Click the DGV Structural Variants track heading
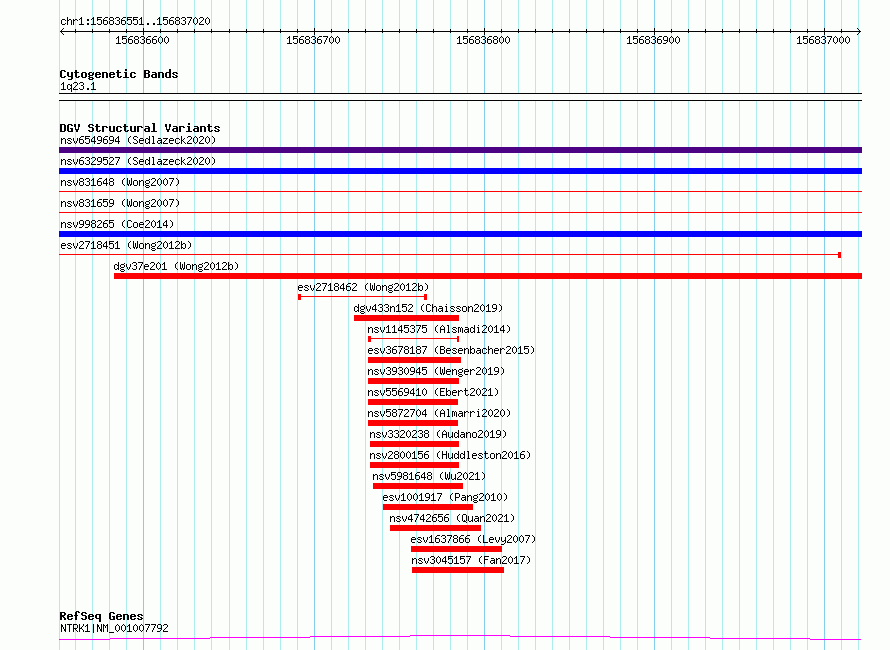The width and height of the screenshot is (890, 650). 140,128
